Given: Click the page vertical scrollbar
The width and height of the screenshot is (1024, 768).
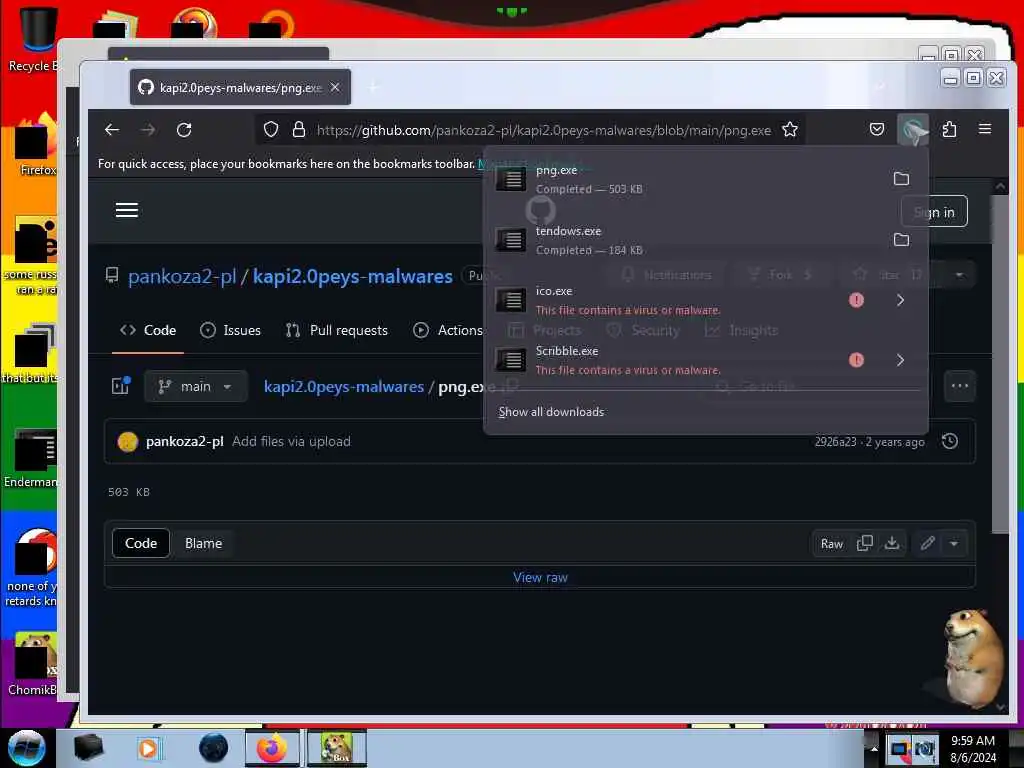Looking at the screenshot, I should coord(1000,366).
